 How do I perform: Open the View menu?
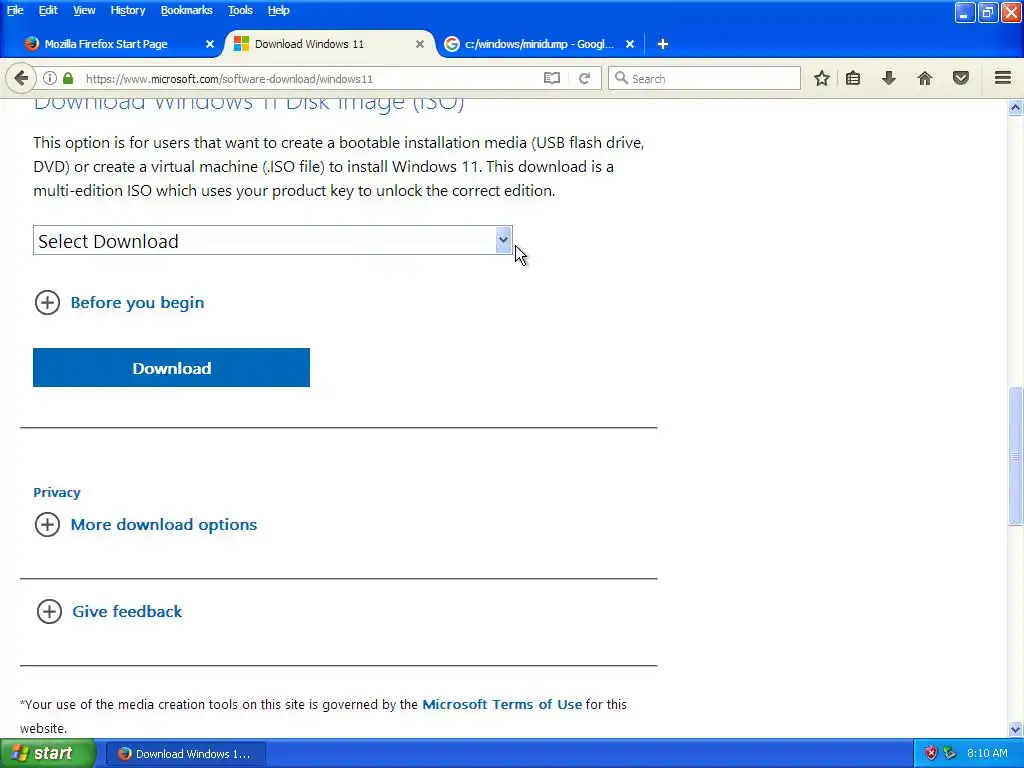84,10
